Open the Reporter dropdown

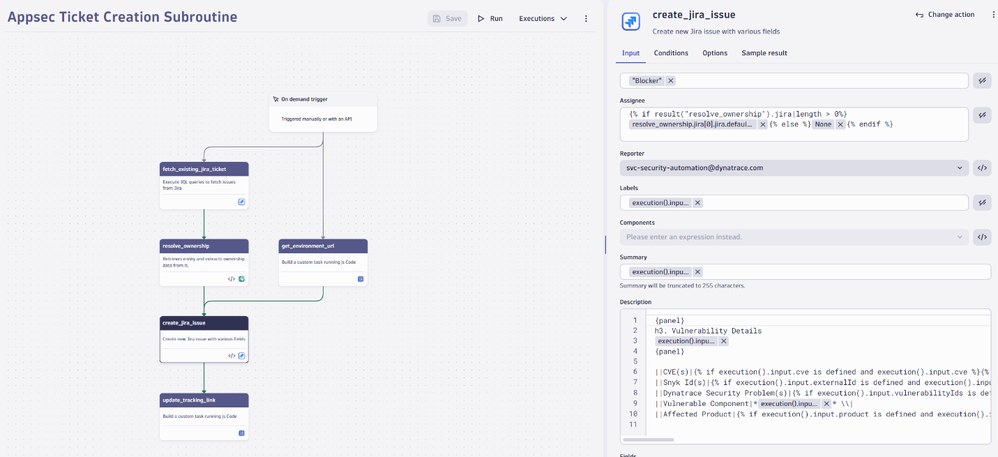(x=794, y=168)
